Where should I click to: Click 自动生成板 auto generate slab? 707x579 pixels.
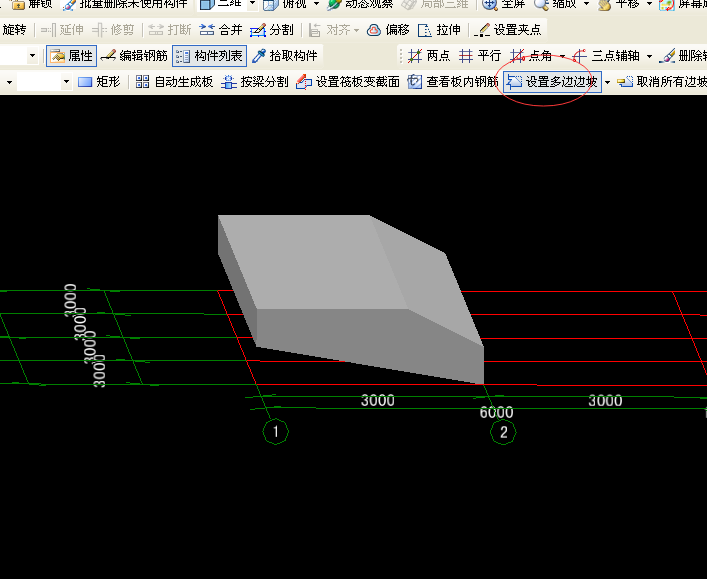pyautogui.click(x=174, y=82)
